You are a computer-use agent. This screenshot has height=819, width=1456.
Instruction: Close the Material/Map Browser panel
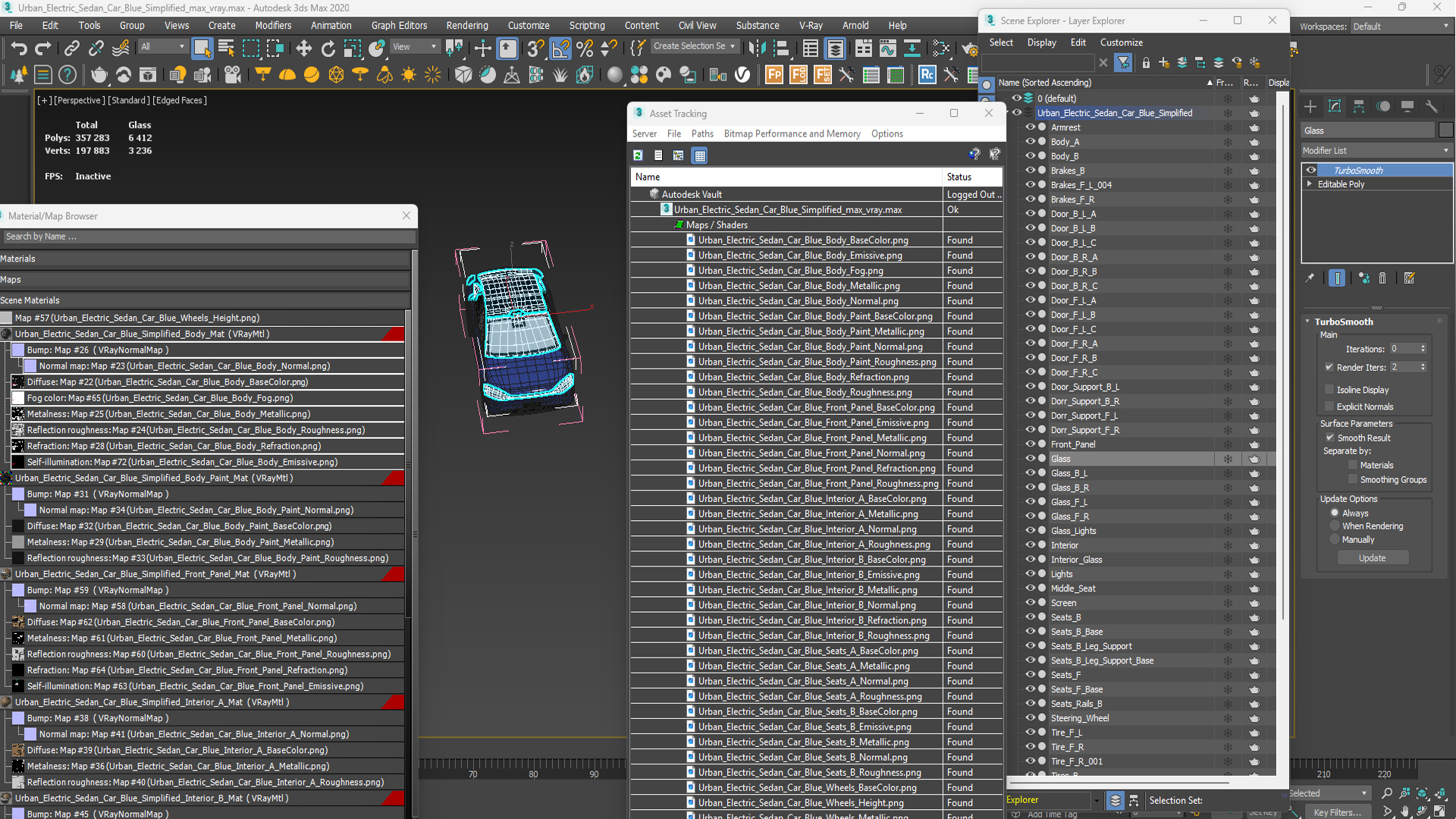click(x=406, y=215)
